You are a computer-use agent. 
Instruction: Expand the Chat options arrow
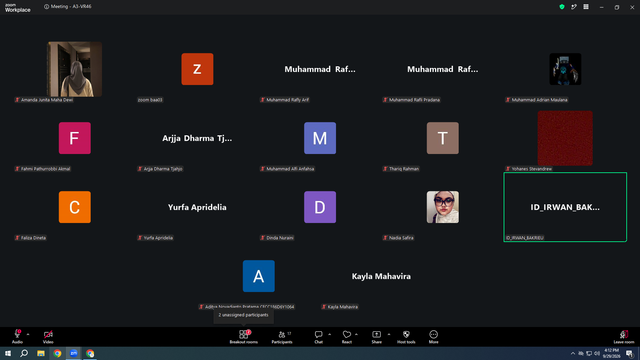tap(329, 334)
